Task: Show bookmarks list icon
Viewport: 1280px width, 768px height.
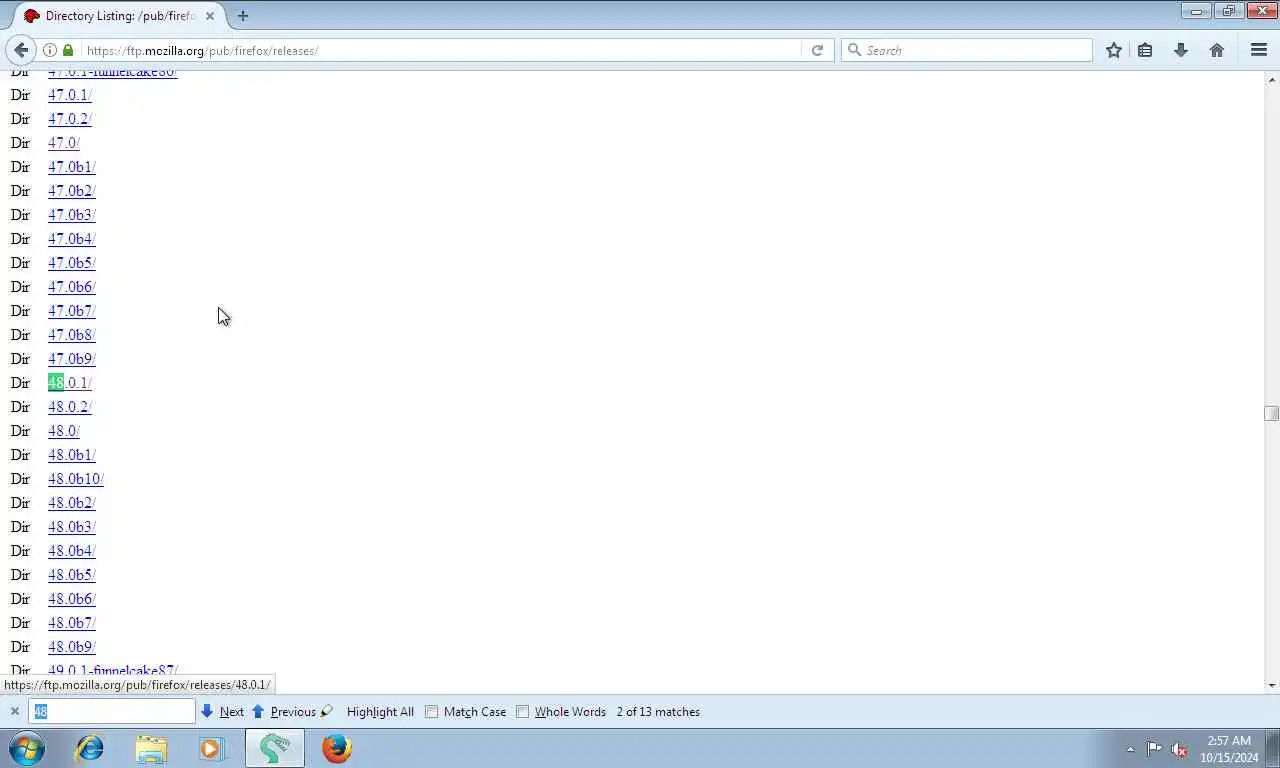Action: [x=1145, y=50]
